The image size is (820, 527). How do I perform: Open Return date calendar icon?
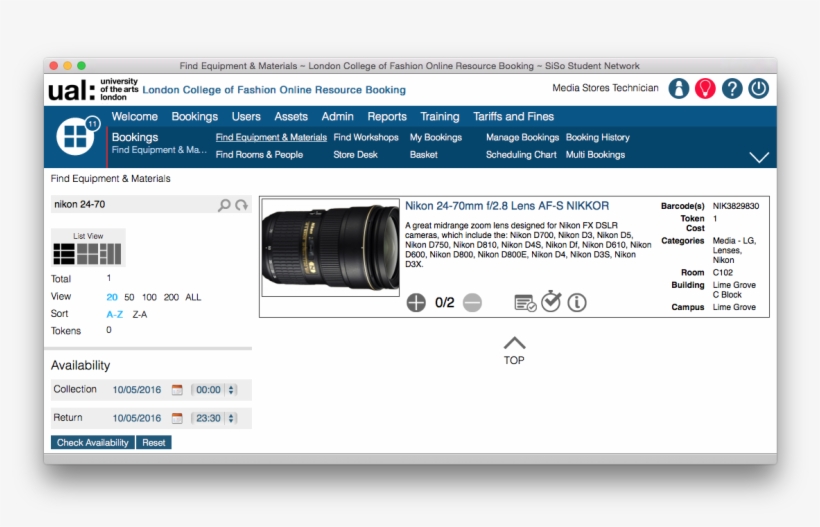(177, 418)
